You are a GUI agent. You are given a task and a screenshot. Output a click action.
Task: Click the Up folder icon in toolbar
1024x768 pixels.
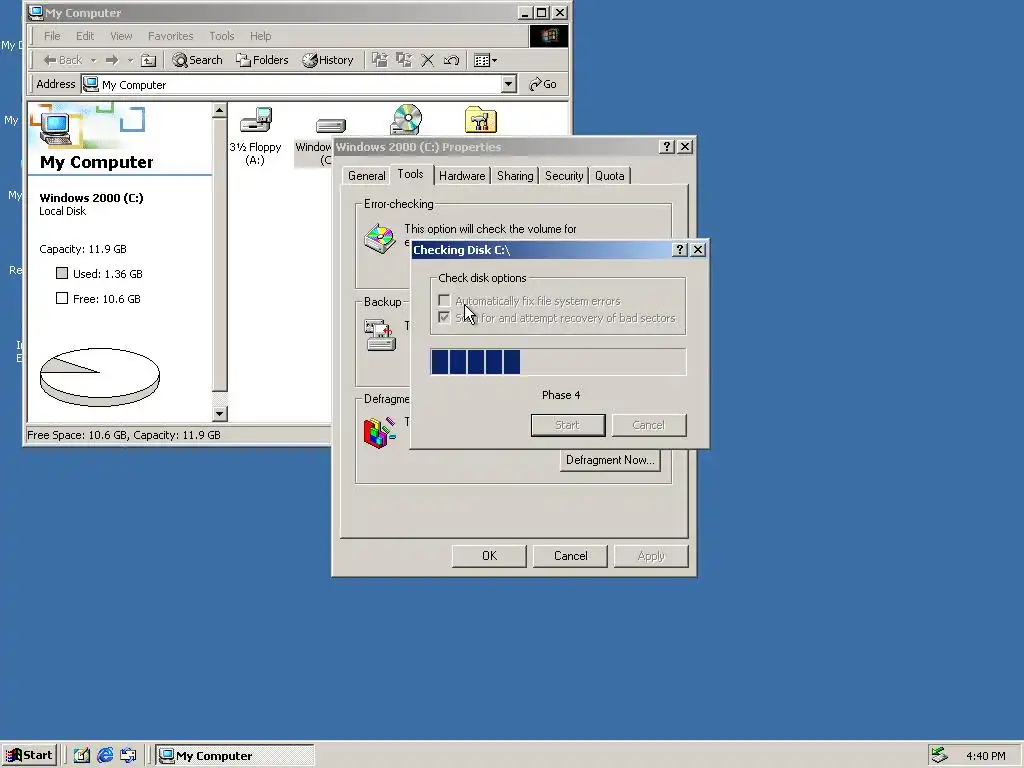[x=148, y=60]
